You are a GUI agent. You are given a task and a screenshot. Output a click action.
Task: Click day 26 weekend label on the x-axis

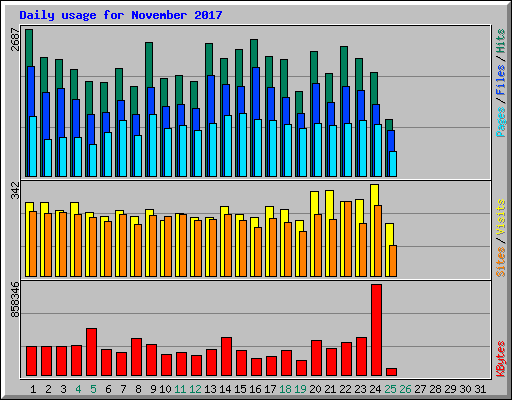pyautogui.click(x=405, y=389)
